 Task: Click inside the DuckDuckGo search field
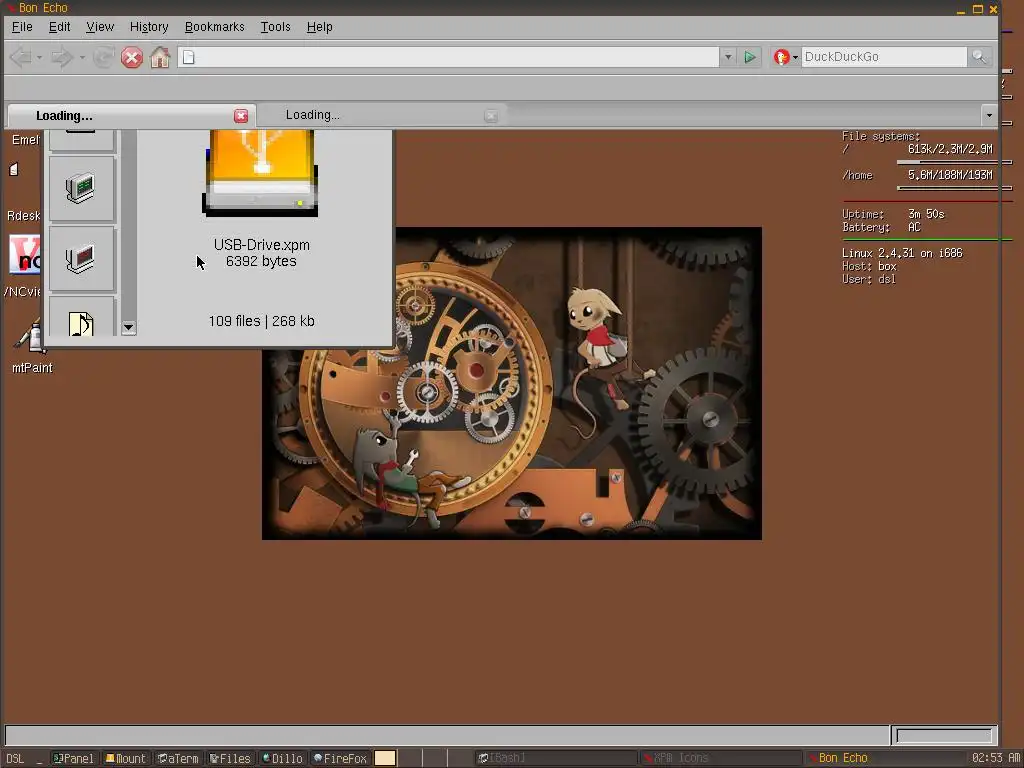coord(884,57)
